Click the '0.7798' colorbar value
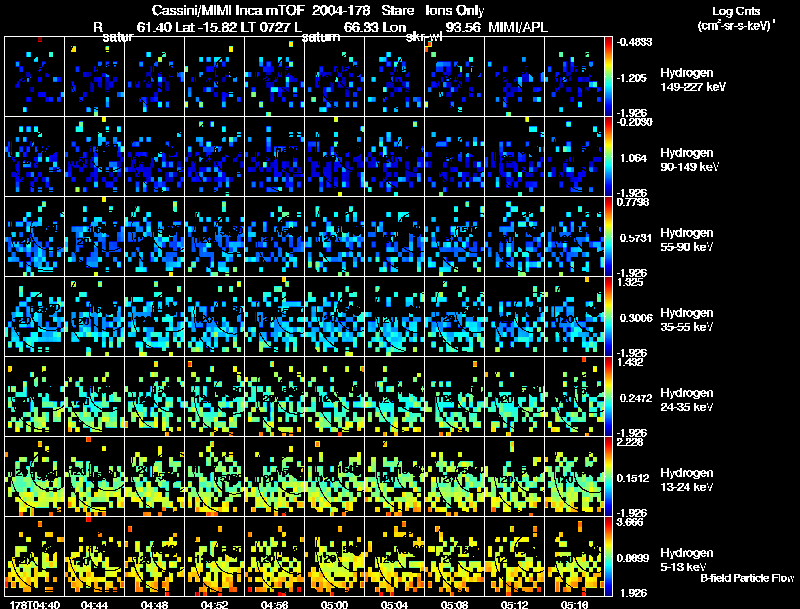 [633, 202]
